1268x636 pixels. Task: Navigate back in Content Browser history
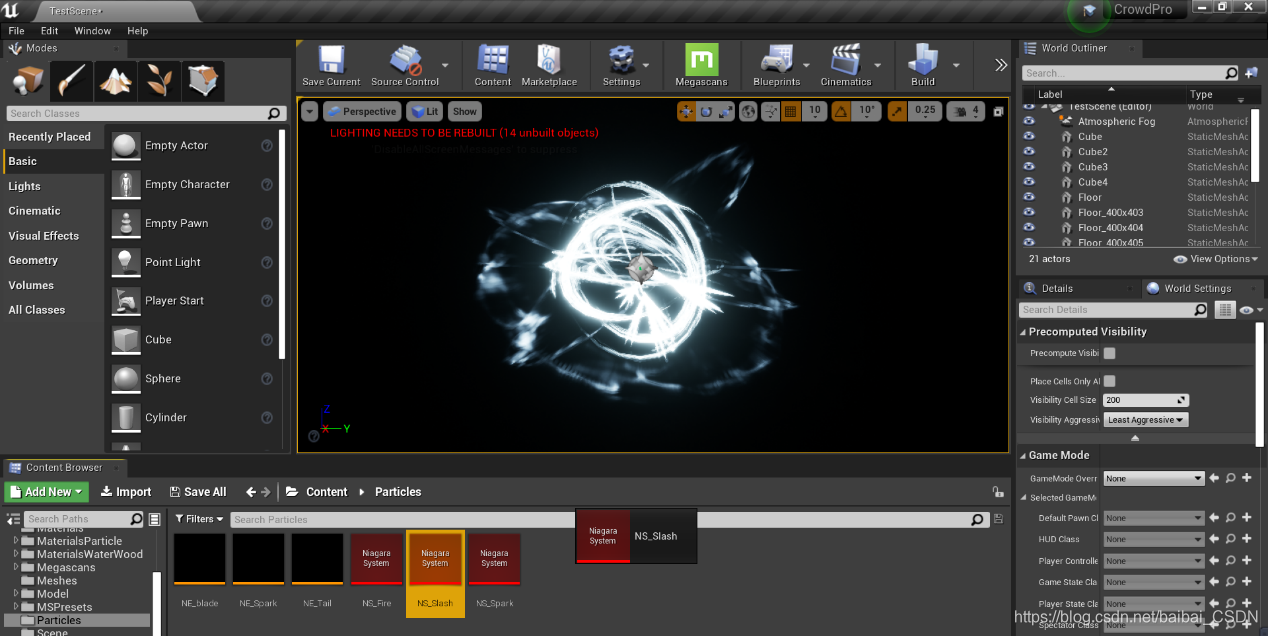coord(251,492)
